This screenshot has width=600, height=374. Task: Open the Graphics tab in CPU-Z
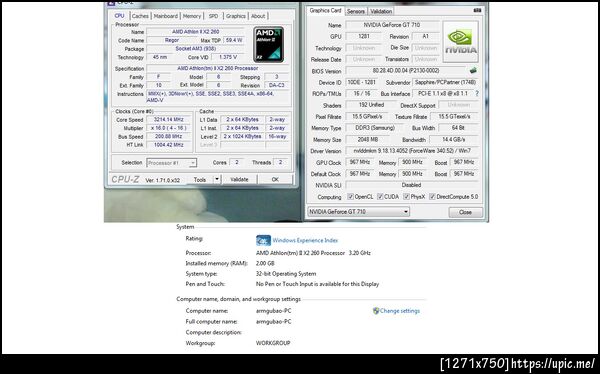point(235,16)
